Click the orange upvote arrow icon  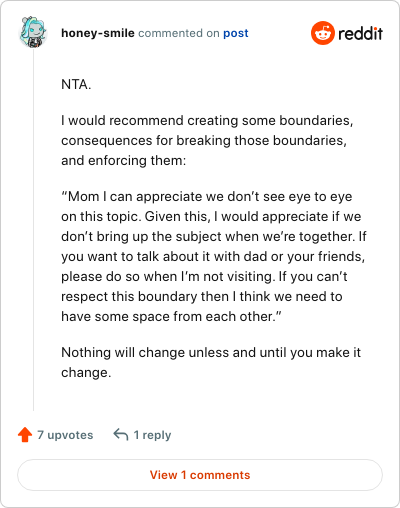pos(25,435)
